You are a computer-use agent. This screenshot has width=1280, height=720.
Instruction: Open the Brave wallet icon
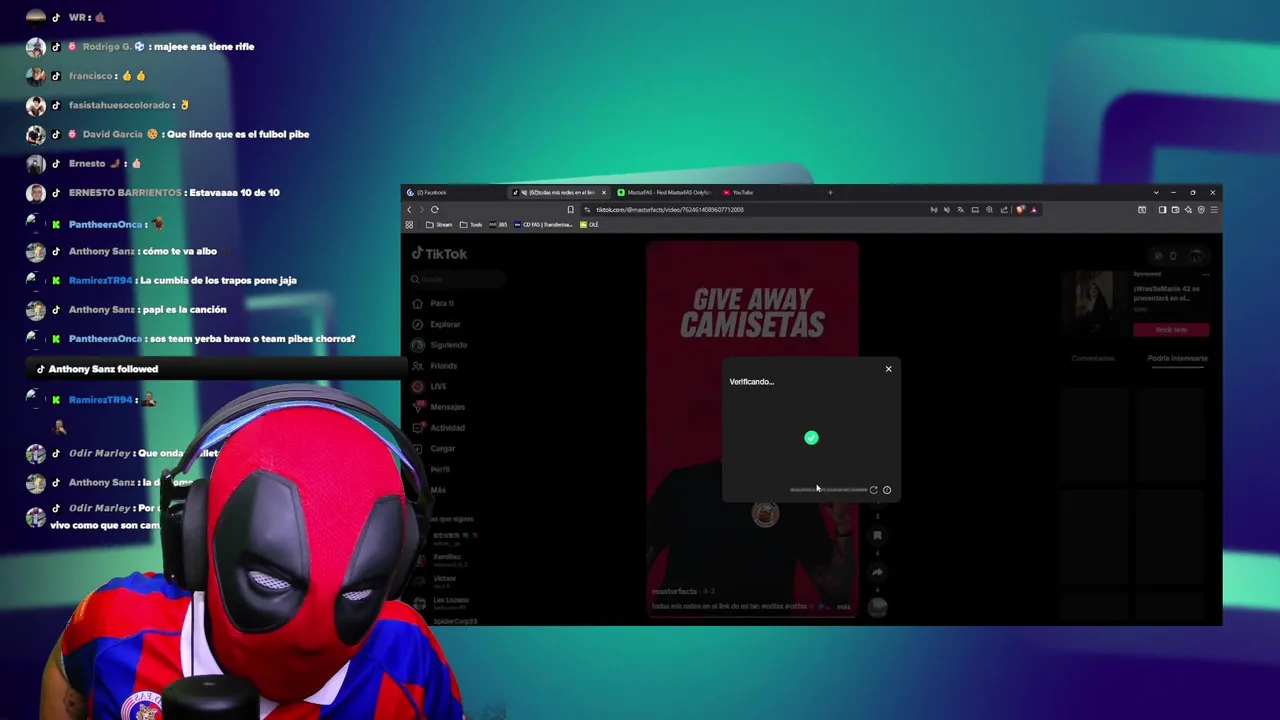pyautogui.click(x=1175, y=210)
